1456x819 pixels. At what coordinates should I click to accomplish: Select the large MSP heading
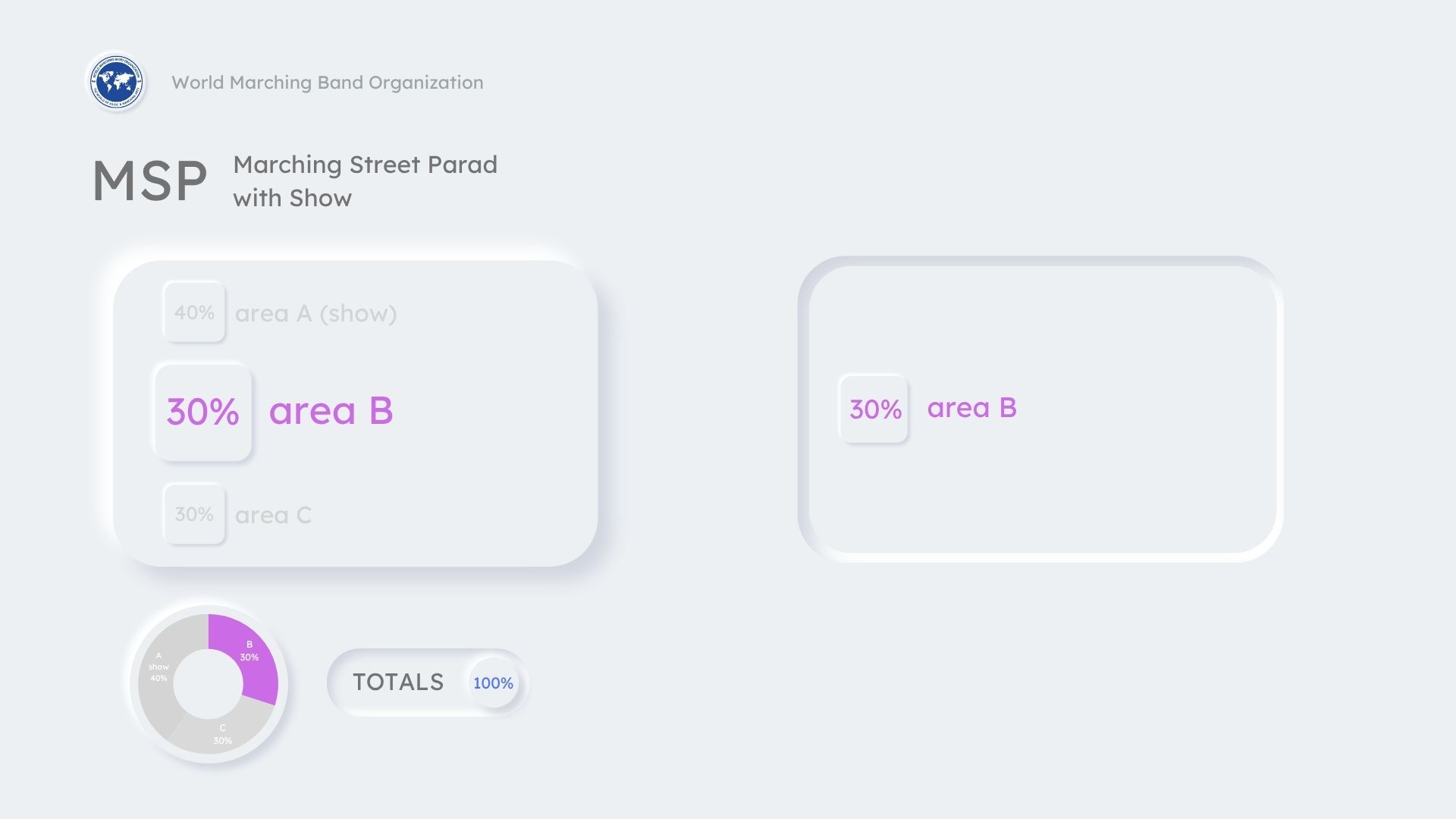click(149, 182)
